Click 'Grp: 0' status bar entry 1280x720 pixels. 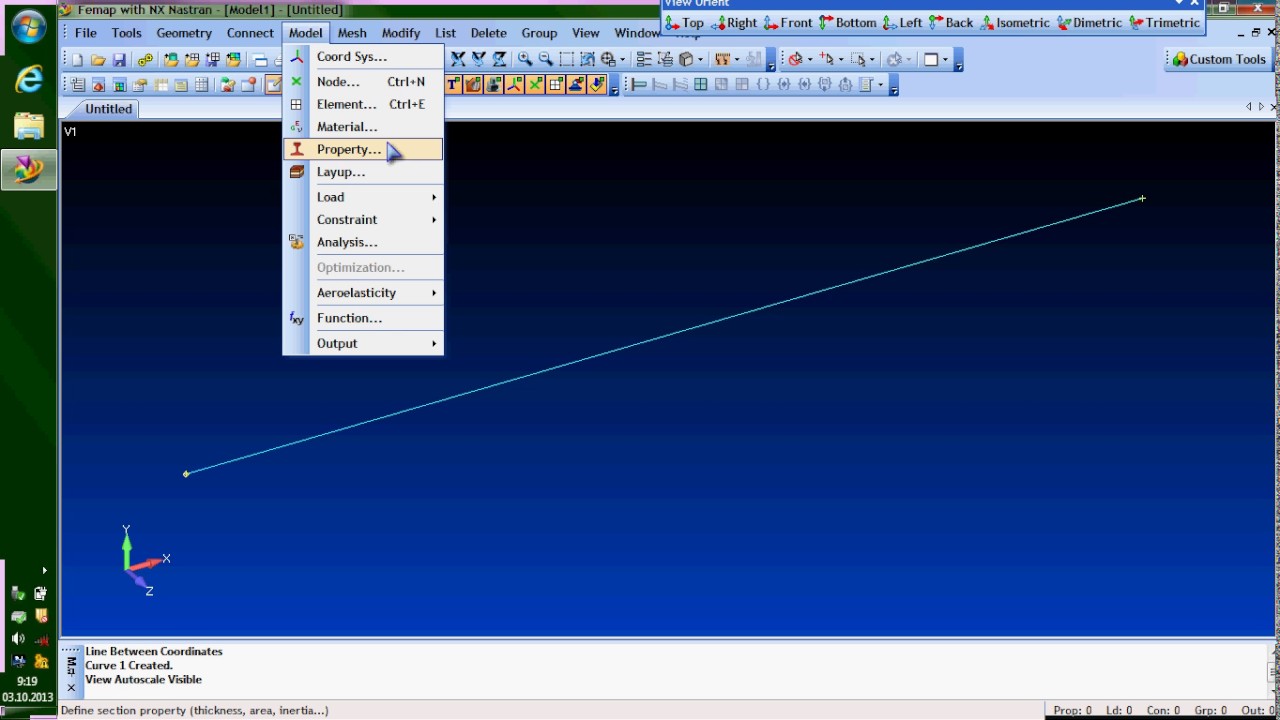(x=1210, y=710)
